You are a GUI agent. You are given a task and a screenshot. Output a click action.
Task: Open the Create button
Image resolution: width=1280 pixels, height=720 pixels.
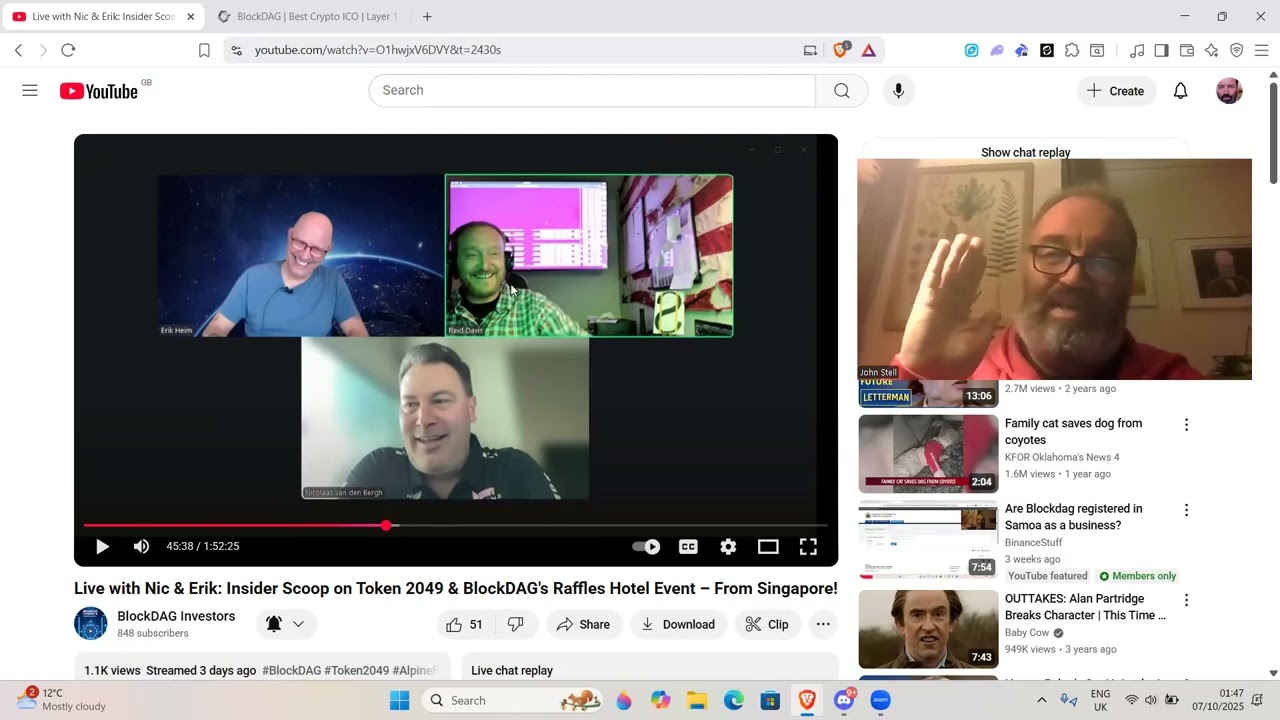1116,91
